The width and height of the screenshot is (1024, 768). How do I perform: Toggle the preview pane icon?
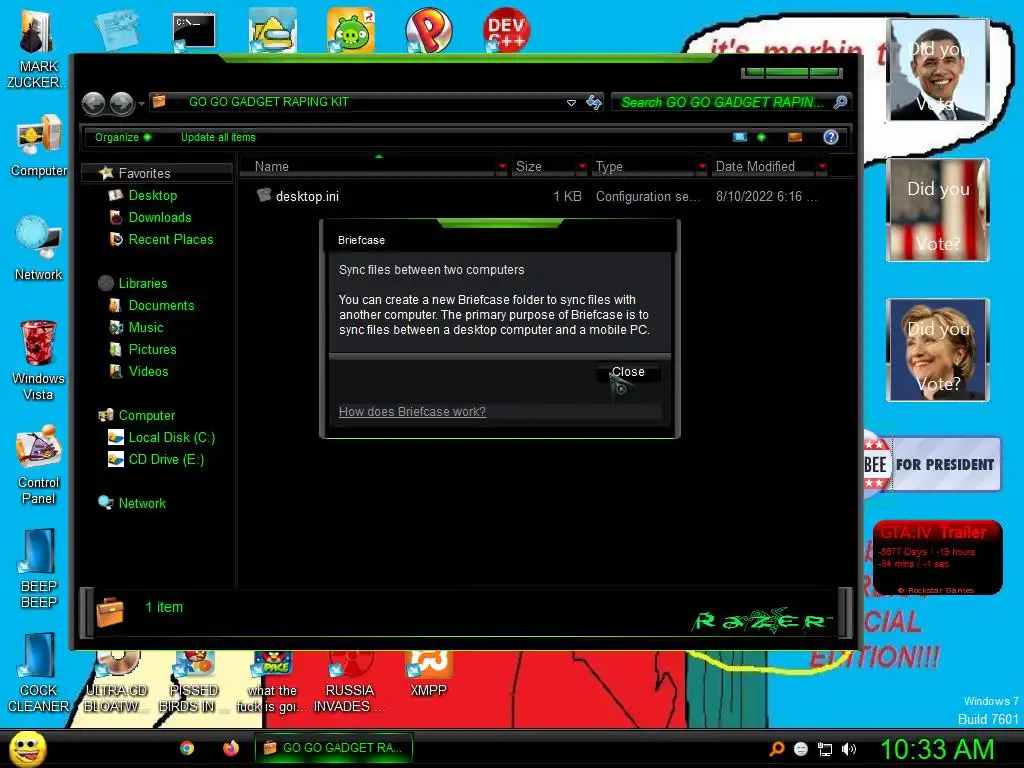coord(795,137)
